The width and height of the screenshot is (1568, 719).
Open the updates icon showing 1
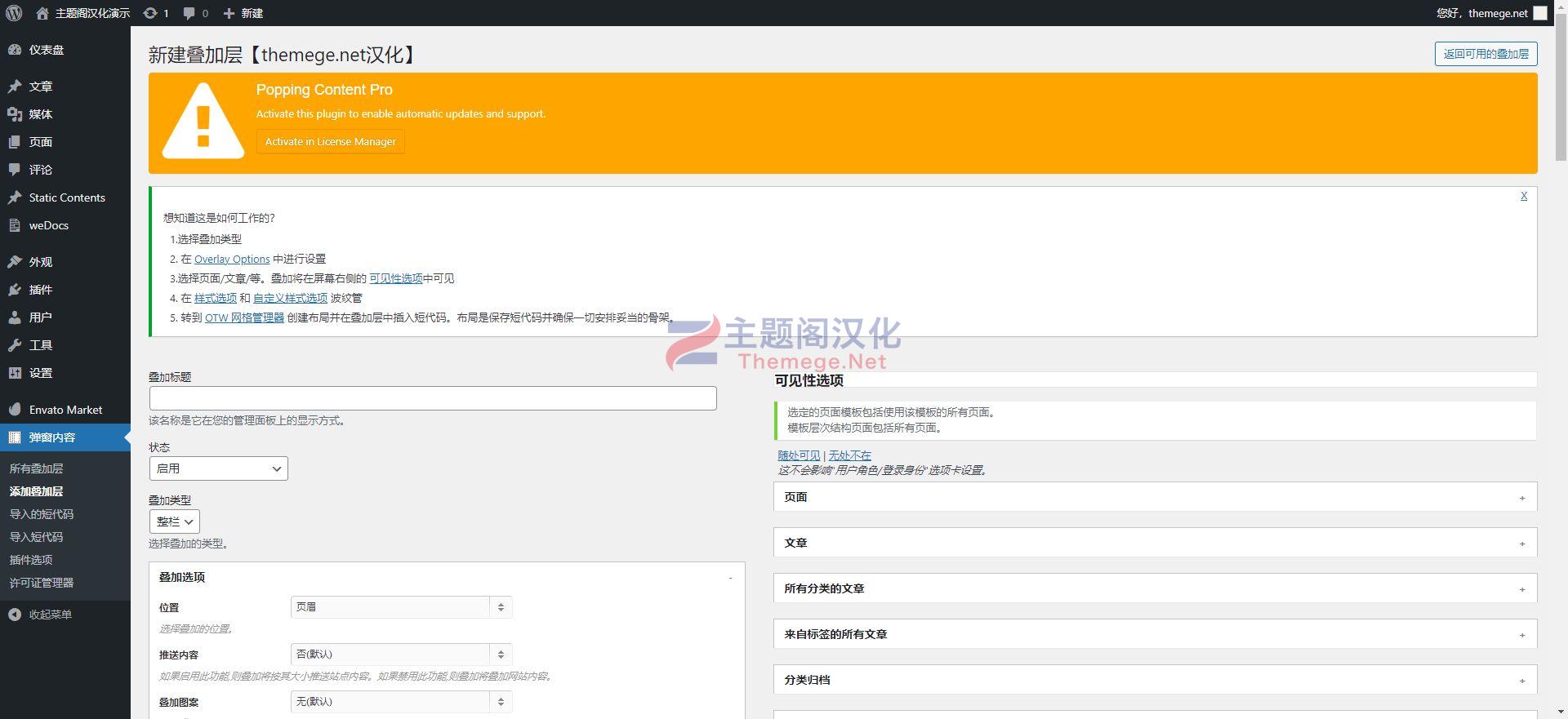pyautogui.click(x=150, y=13)
